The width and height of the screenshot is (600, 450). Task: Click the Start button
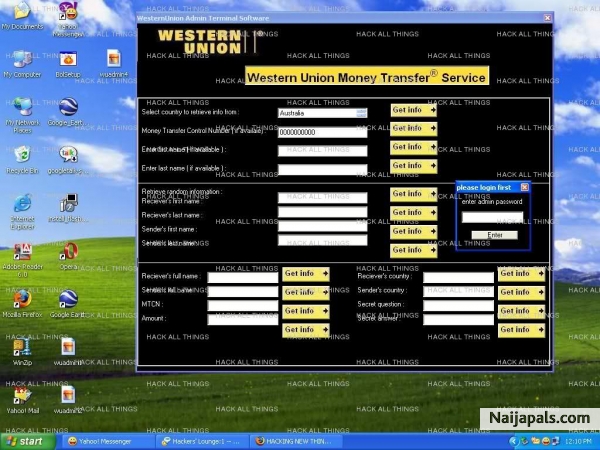pos(28,442)
